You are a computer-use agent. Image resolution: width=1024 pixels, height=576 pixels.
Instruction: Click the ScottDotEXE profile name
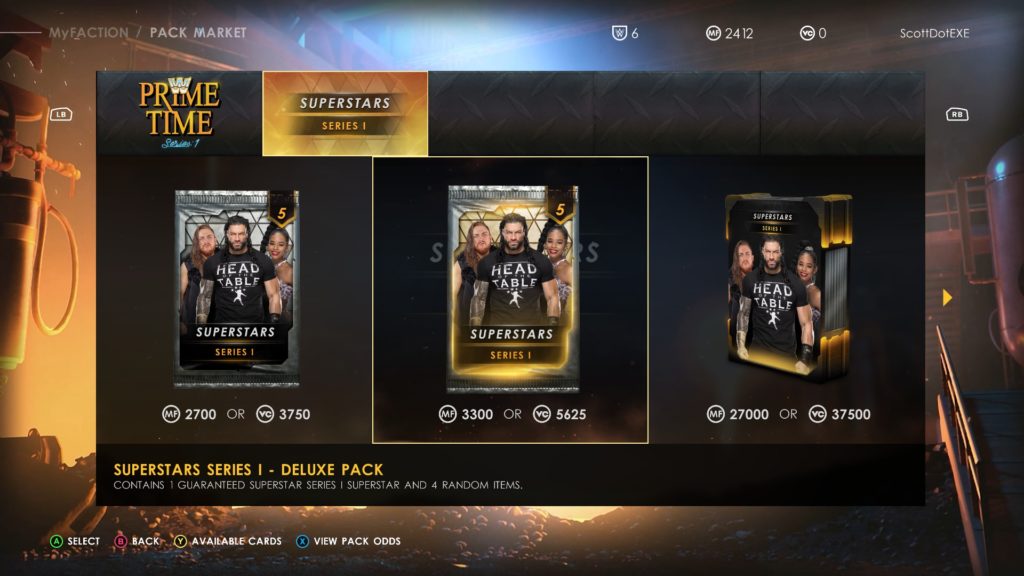(935, 33)
